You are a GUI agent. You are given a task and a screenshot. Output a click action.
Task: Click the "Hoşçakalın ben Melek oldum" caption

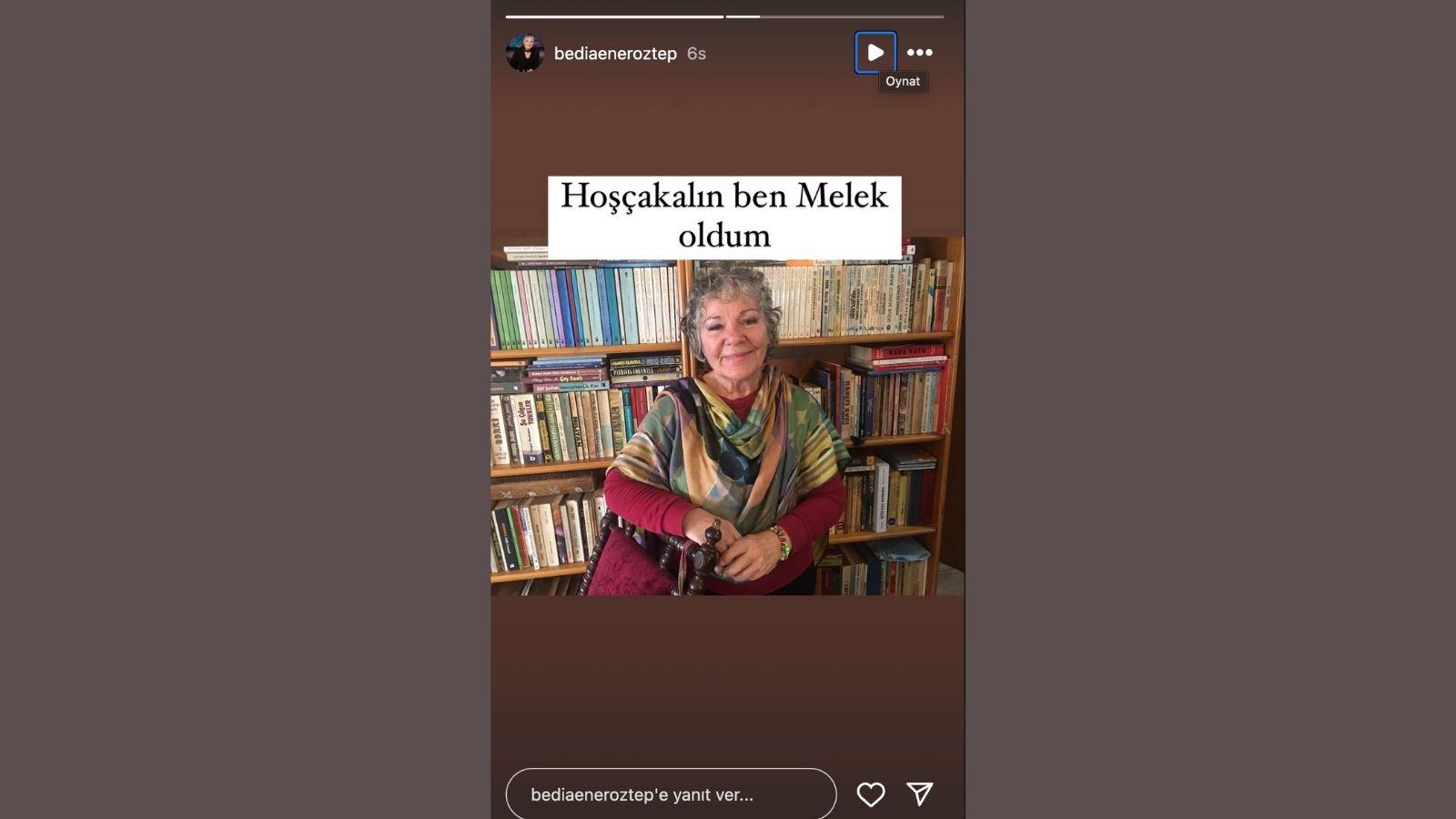[x=724, y=216]
